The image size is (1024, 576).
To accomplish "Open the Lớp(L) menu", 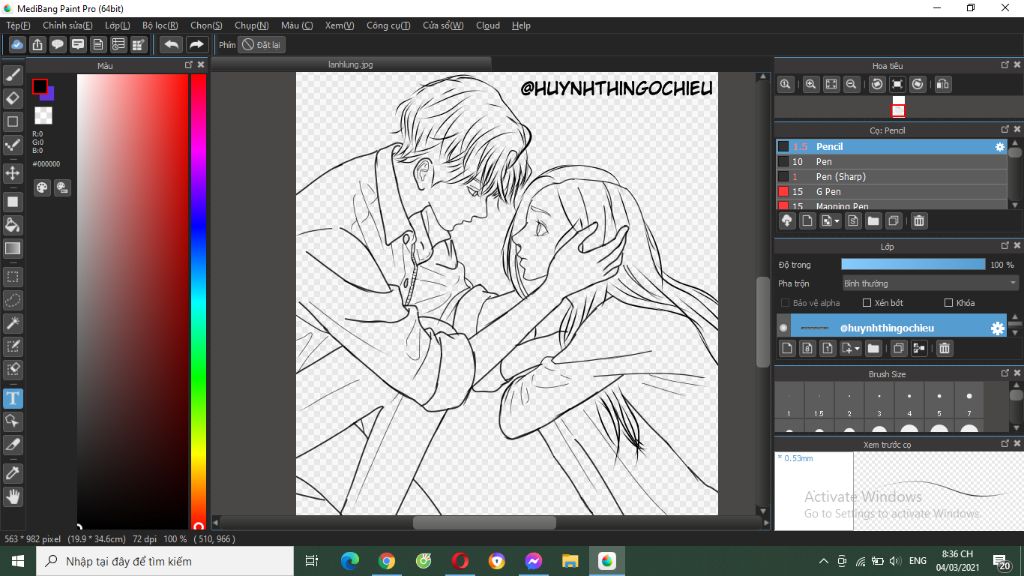I will point(118,25).
